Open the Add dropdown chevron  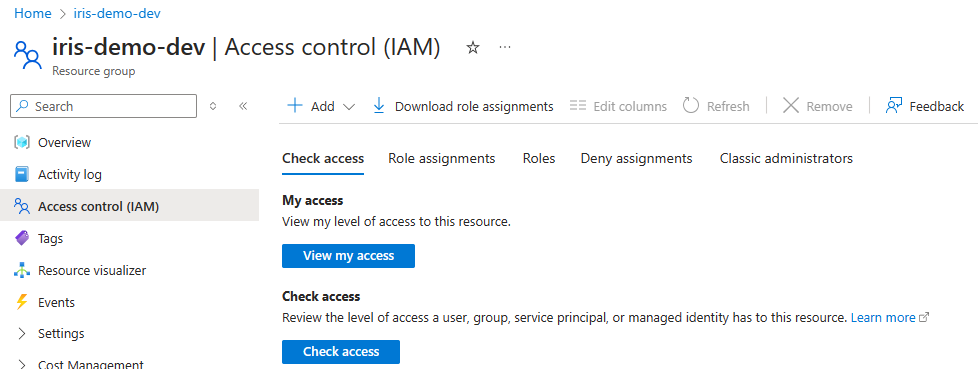[x=349, y=107]
